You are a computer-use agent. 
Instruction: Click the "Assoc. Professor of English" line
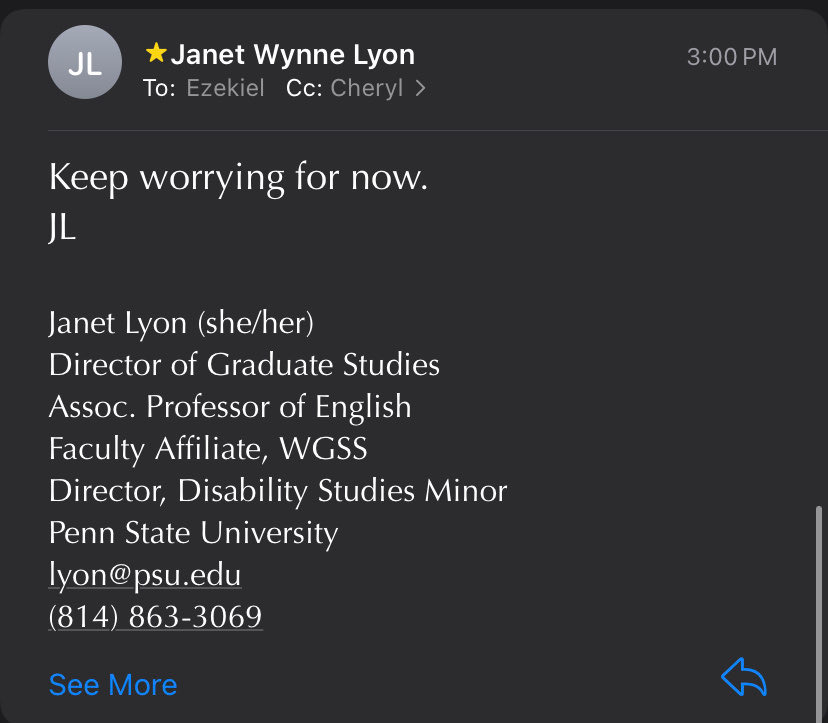tap(230, 407)
